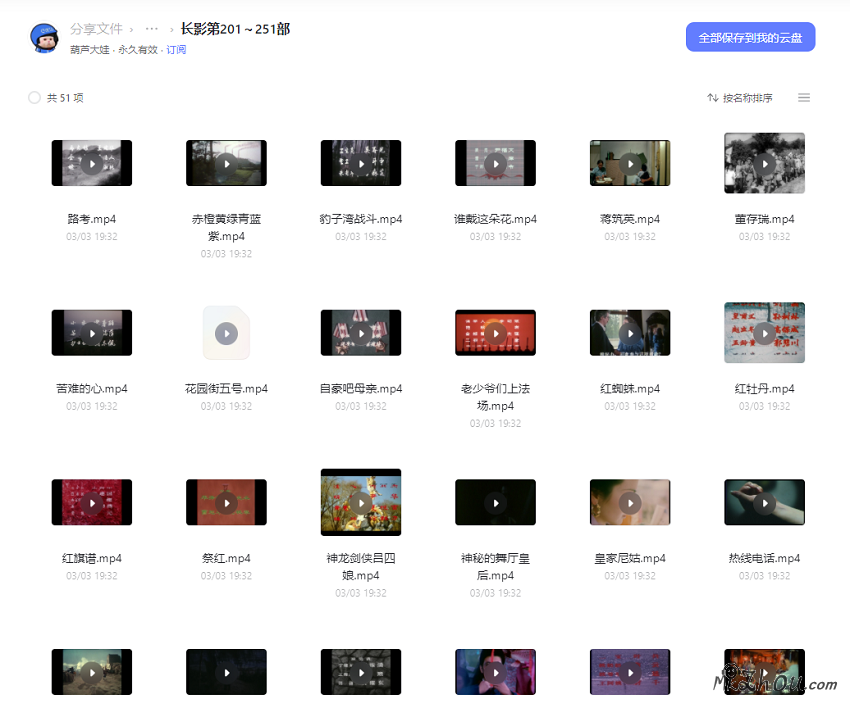Play 神秘的舞厅皇后.mp4 with its play icon
Viewport: 850px width, 708px height.
[x=495, y=502]
